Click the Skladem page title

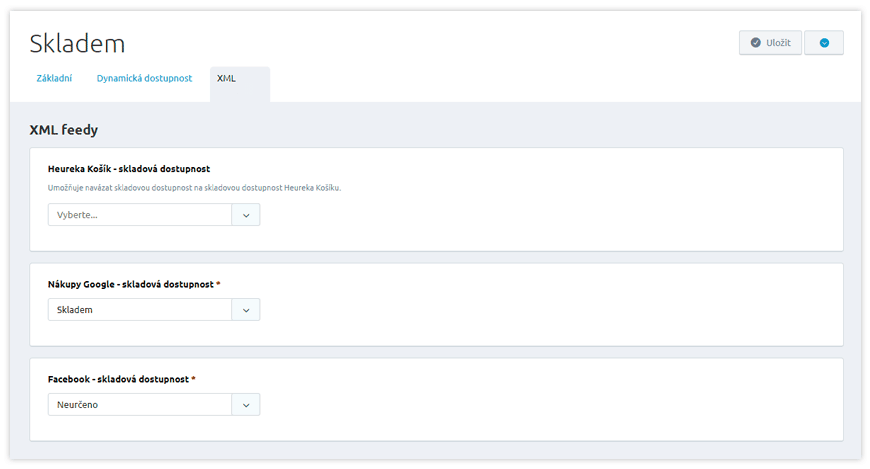[77, 43]
